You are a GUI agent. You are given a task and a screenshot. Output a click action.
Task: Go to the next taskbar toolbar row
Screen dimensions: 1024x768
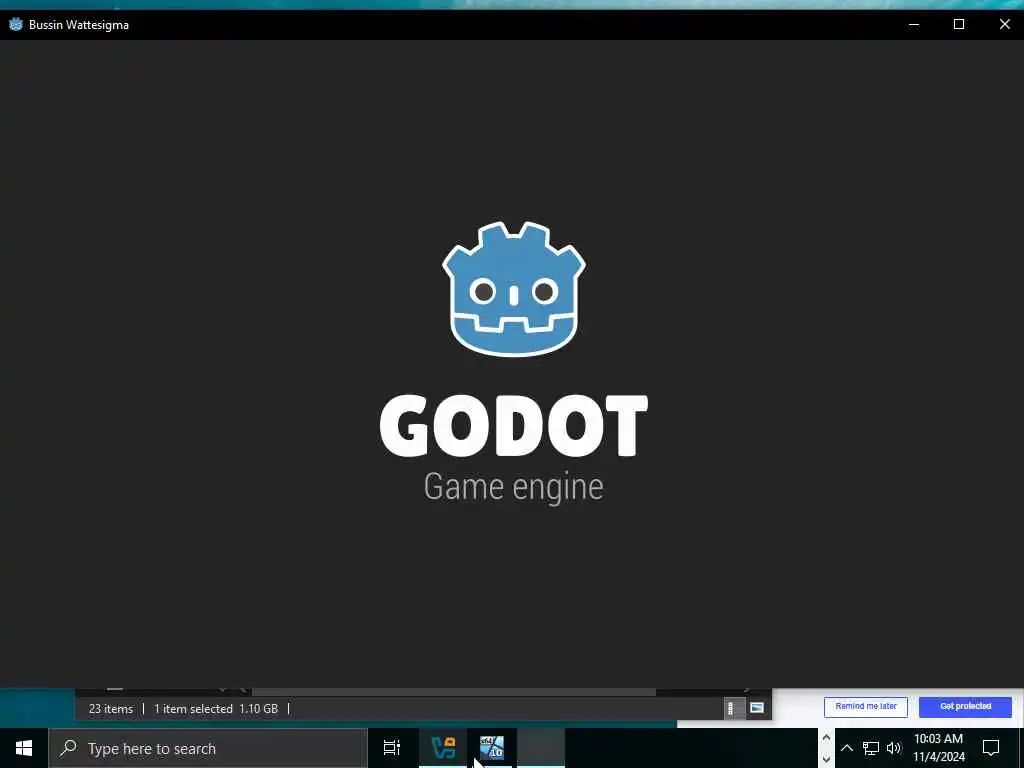826,760
